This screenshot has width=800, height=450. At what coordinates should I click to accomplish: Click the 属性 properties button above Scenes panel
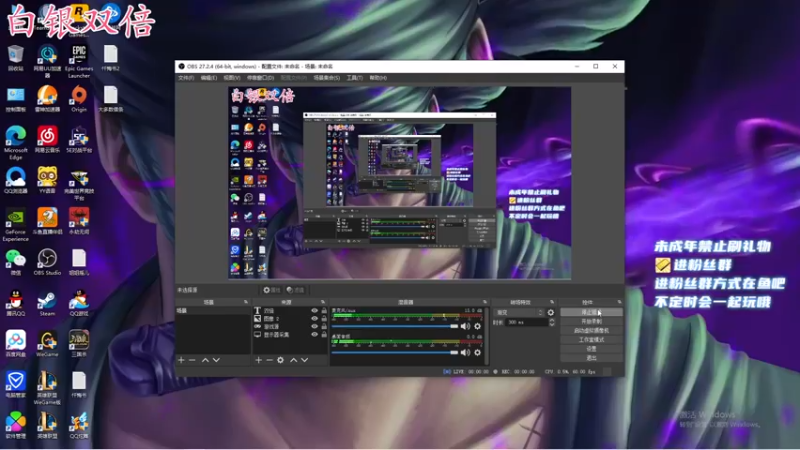[x=272, y=290]
